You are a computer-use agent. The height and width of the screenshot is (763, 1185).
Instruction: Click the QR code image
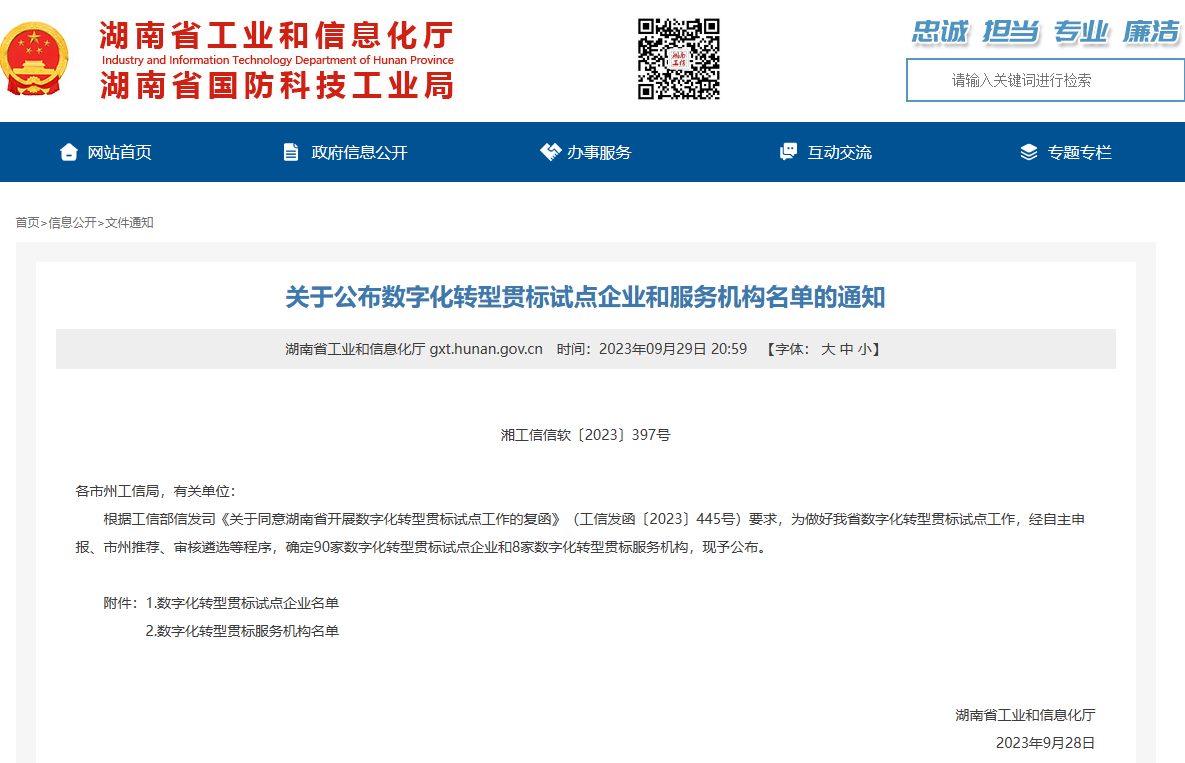click(x=679, y=59)
